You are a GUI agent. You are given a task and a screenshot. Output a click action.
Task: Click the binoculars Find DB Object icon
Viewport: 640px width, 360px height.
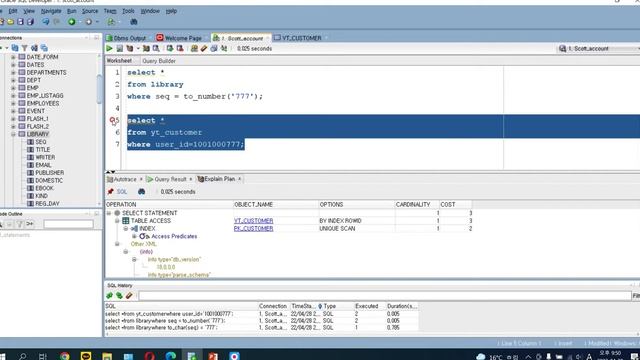pyautogui.click(x=133, y=22)
